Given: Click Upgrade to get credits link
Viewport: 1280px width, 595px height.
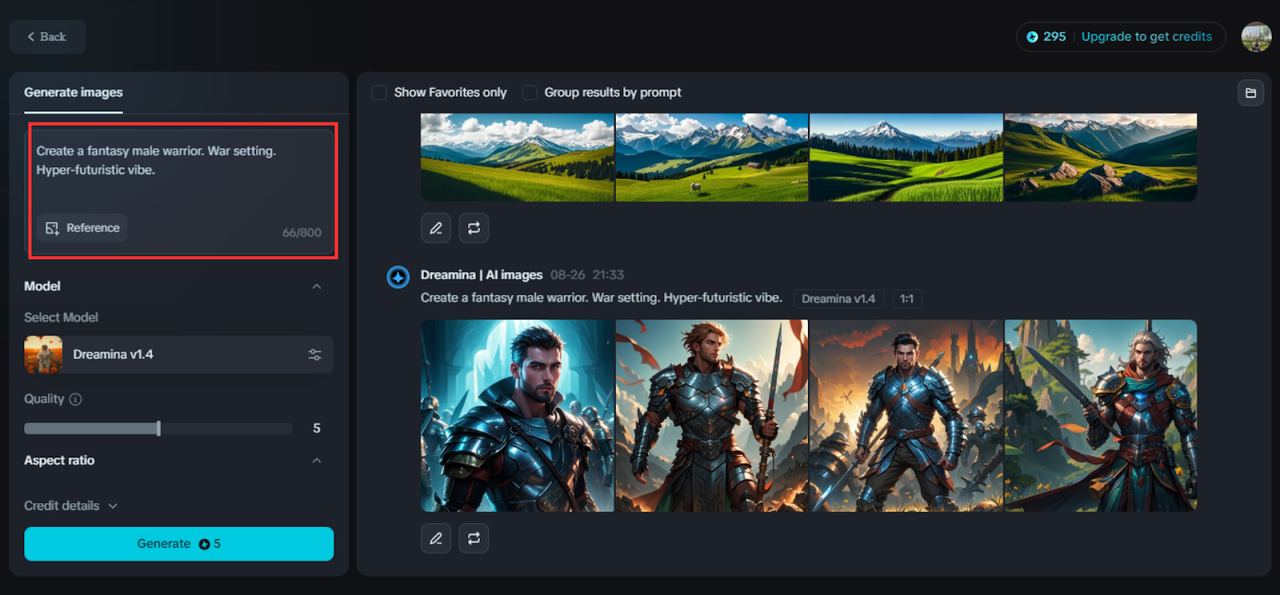Looking at the screenshot, I should pos(1146,37).
